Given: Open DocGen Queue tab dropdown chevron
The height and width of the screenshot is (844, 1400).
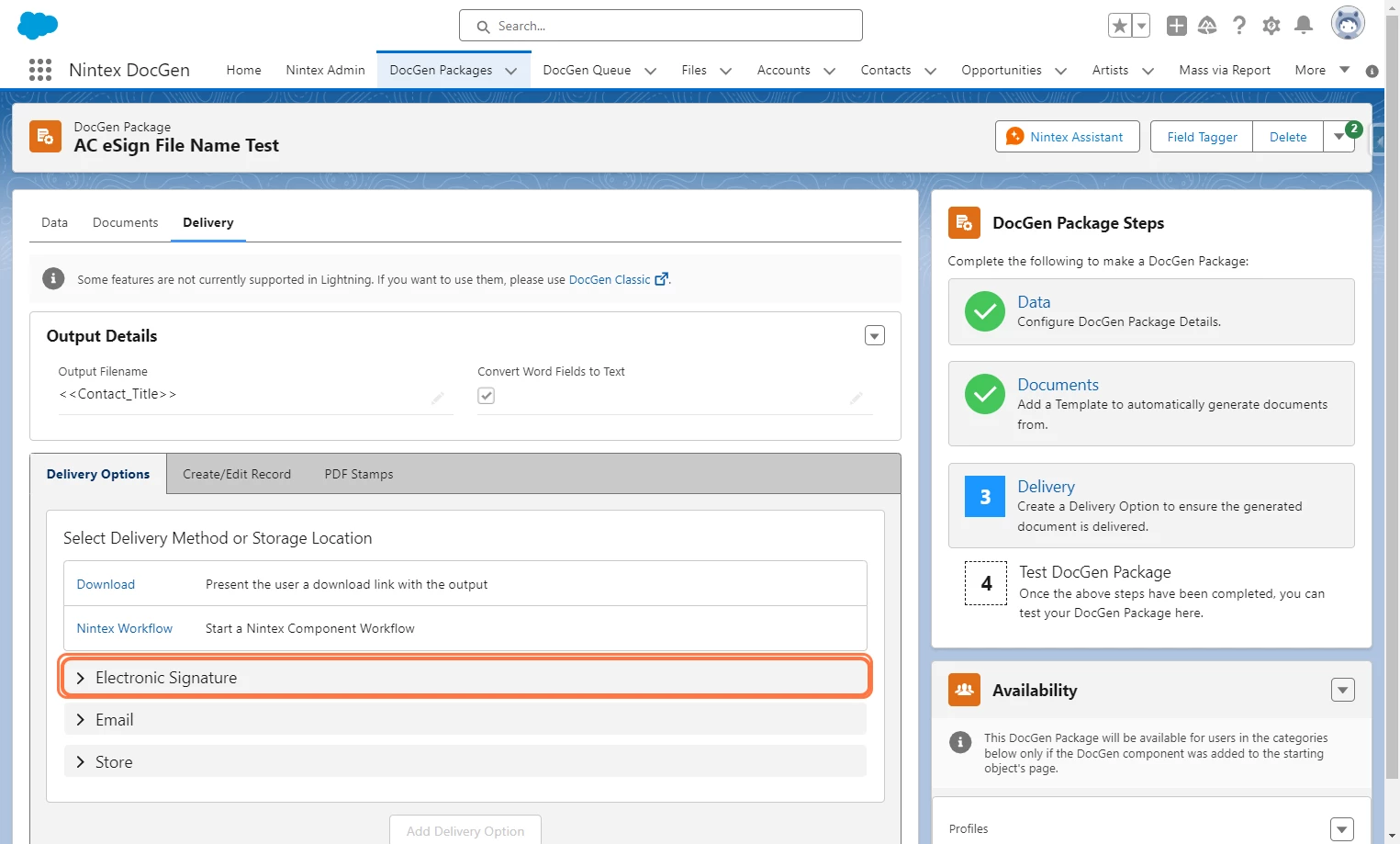Looking at the screenshot, I should pyautogui.click(x=651, y=71).
